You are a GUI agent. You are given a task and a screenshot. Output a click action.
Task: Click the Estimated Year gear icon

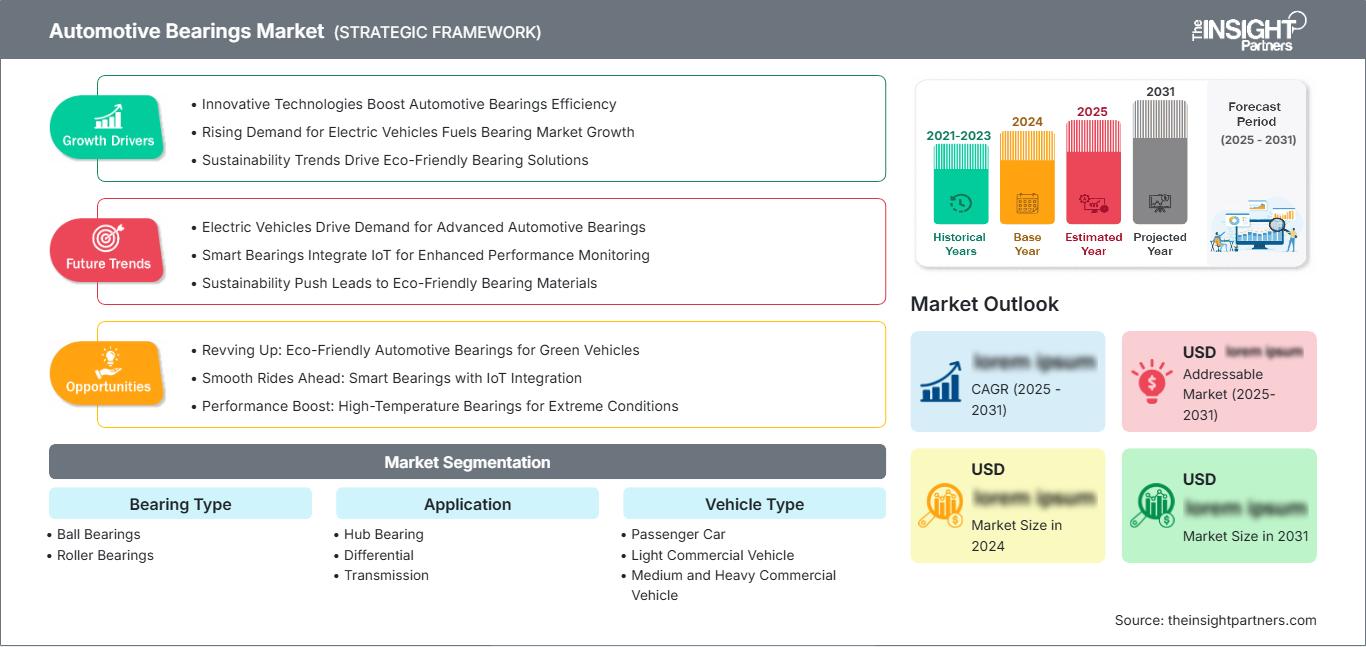[x=1093, y=203]
